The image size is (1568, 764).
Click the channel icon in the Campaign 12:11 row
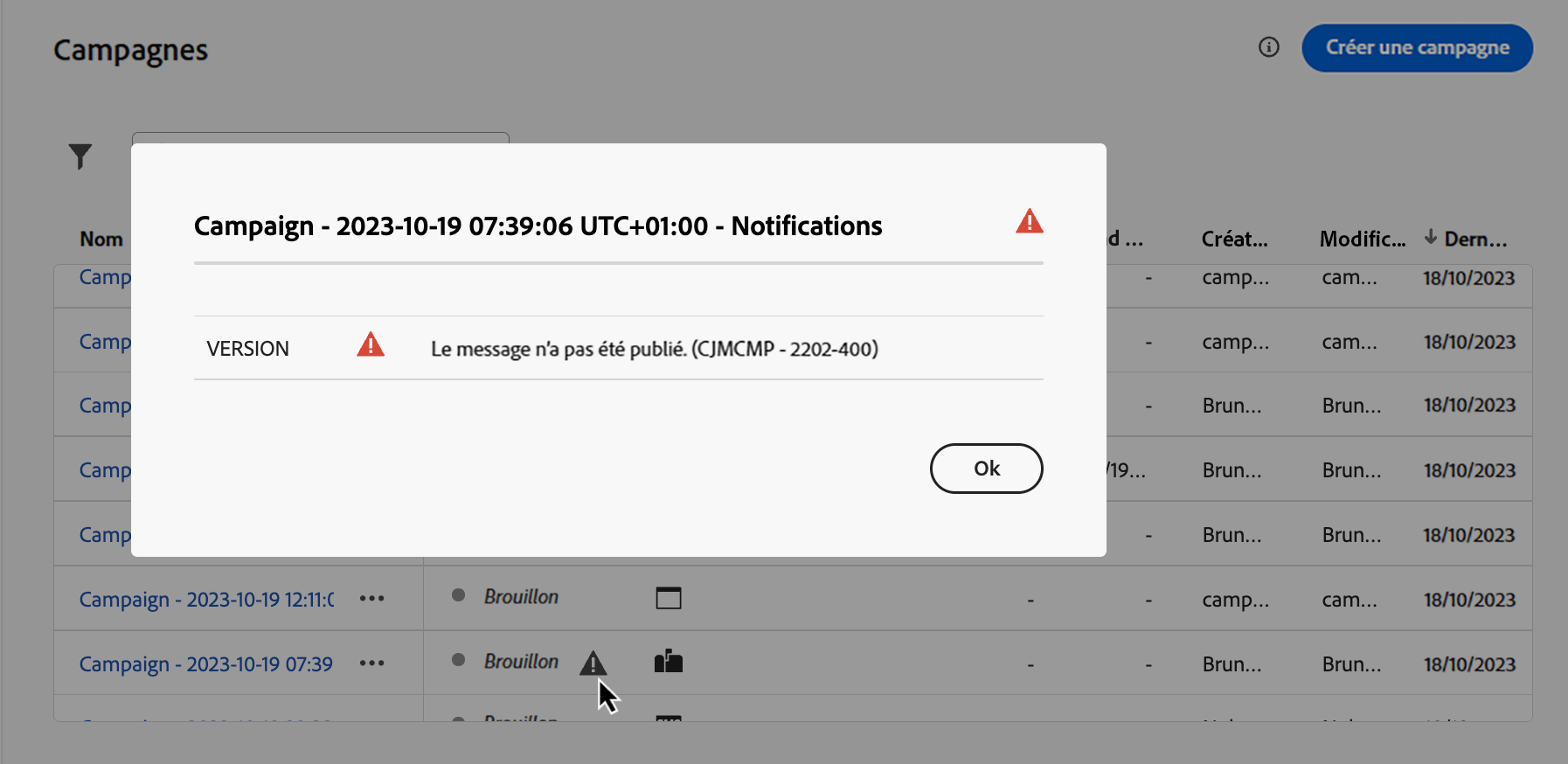(669, 598)
